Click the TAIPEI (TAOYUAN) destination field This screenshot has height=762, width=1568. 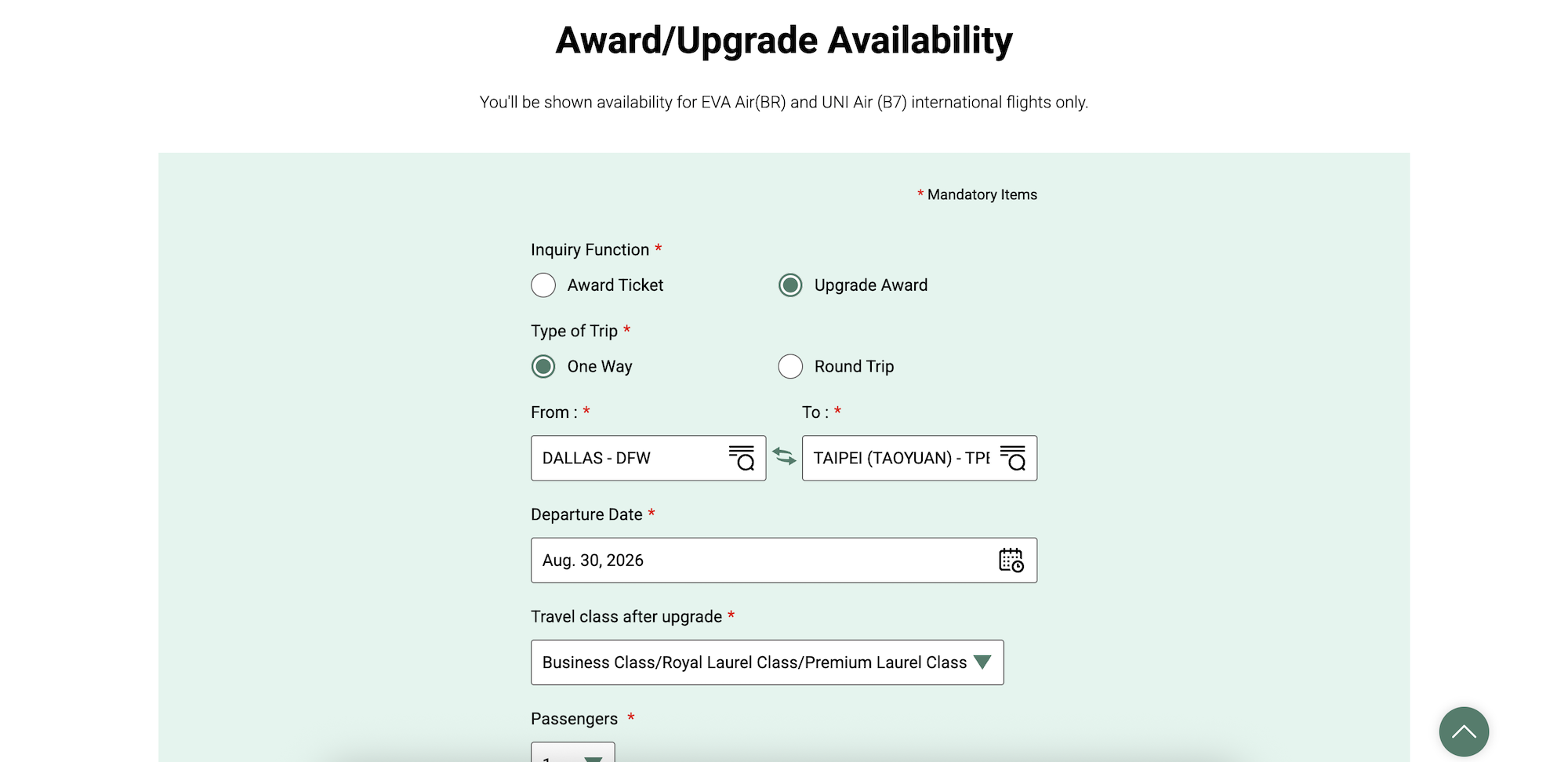[x=900, y=458]
